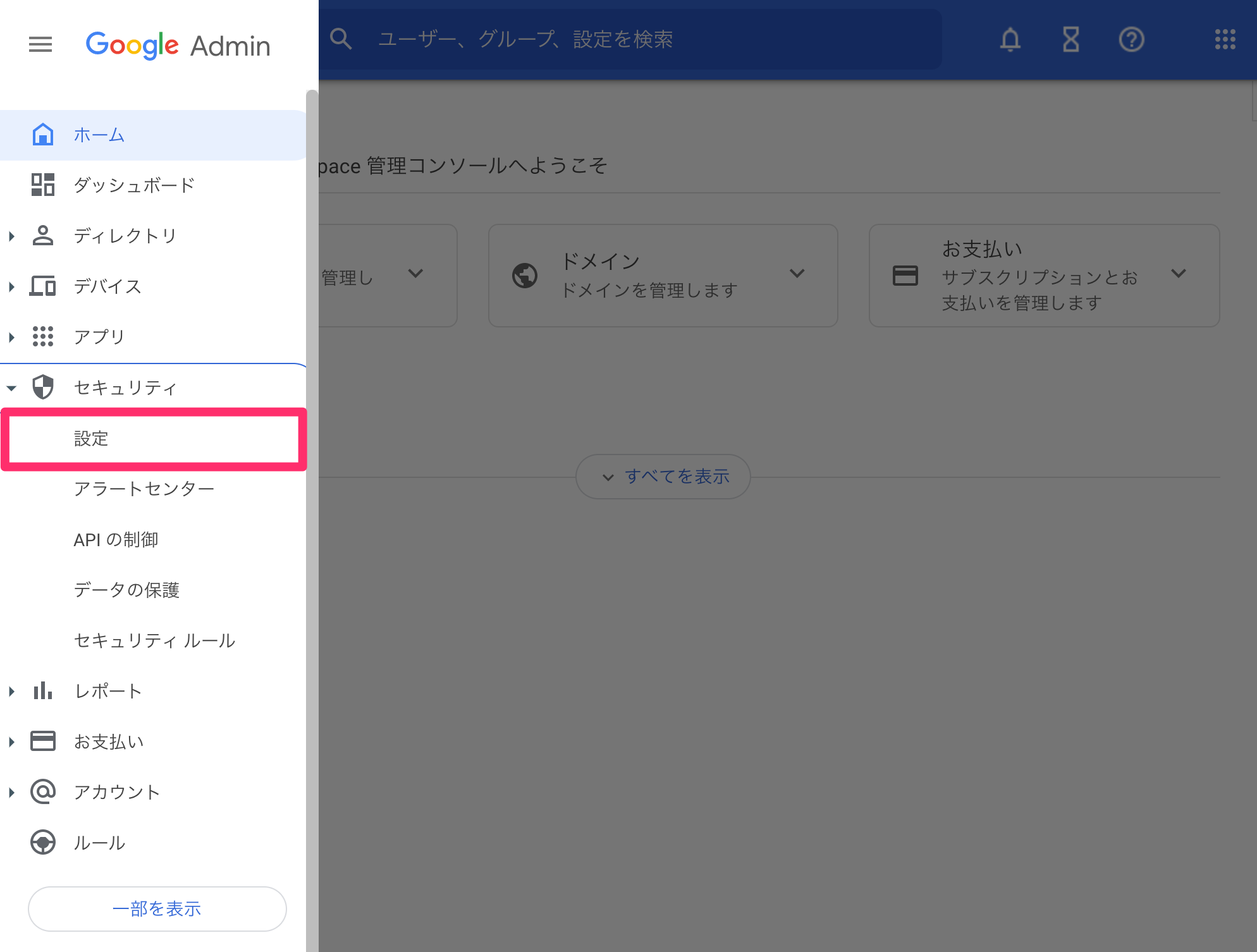This screenshot has width=1257, height=952.
Task: Click the セキュリティ label in sidebar
Action: (125, 388)
